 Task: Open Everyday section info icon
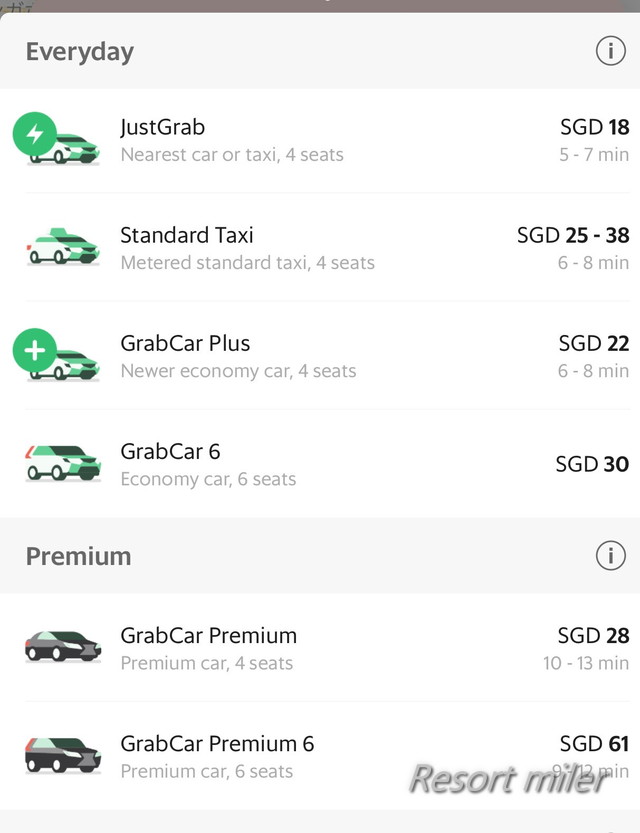[610, 51]
